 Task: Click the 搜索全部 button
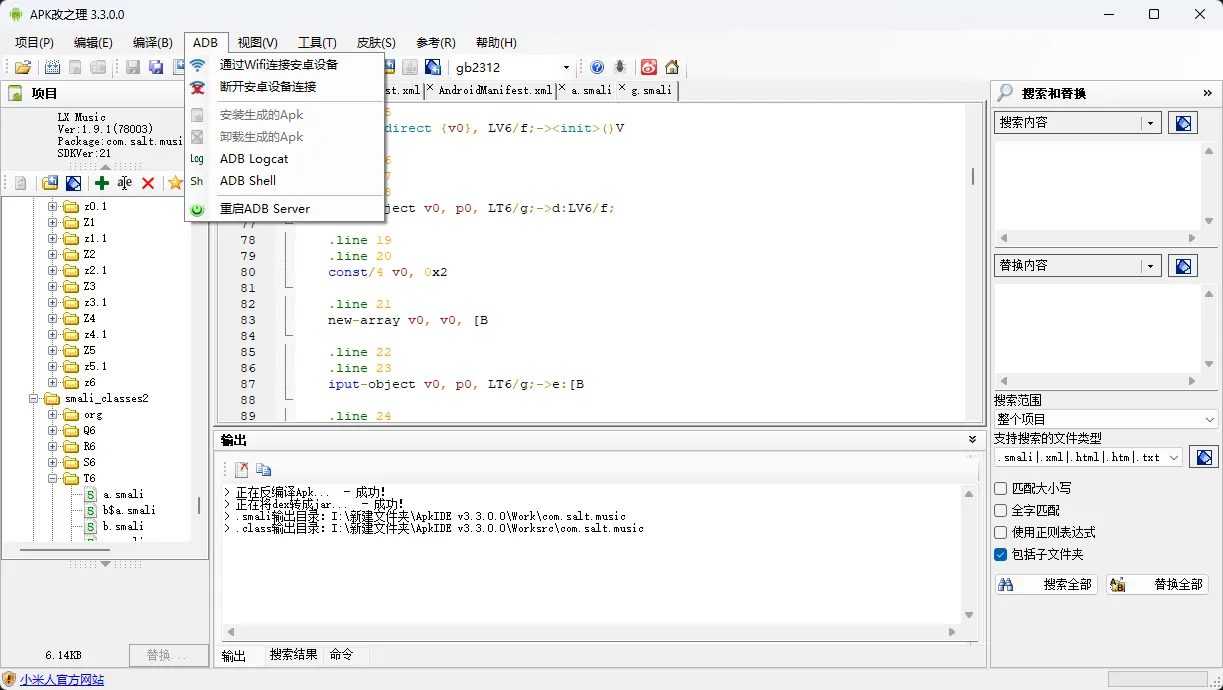tap(1047, 584)
